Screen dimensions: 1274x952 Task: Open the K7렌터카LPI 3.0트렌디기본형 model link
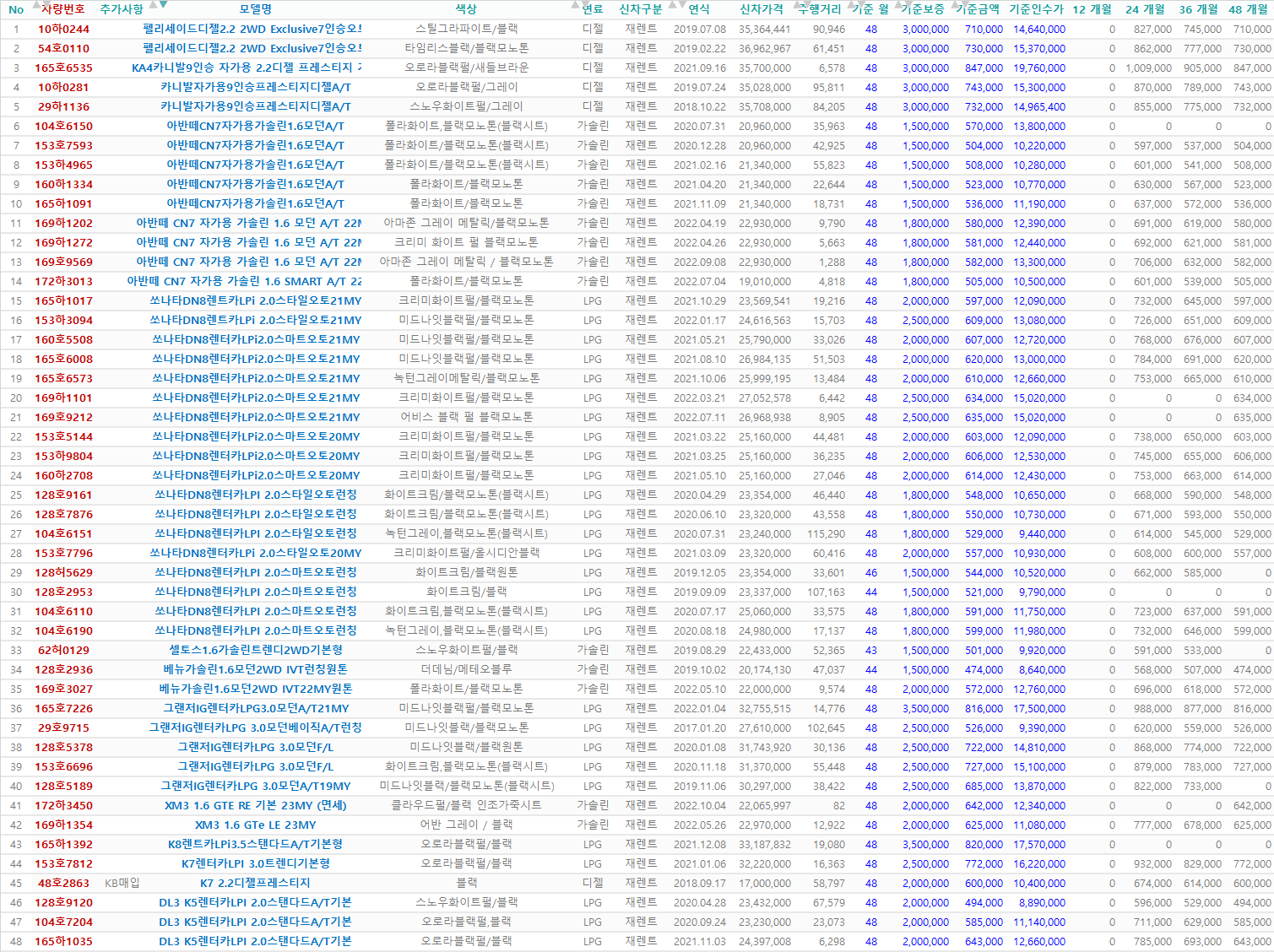click(x=256, y=864)
